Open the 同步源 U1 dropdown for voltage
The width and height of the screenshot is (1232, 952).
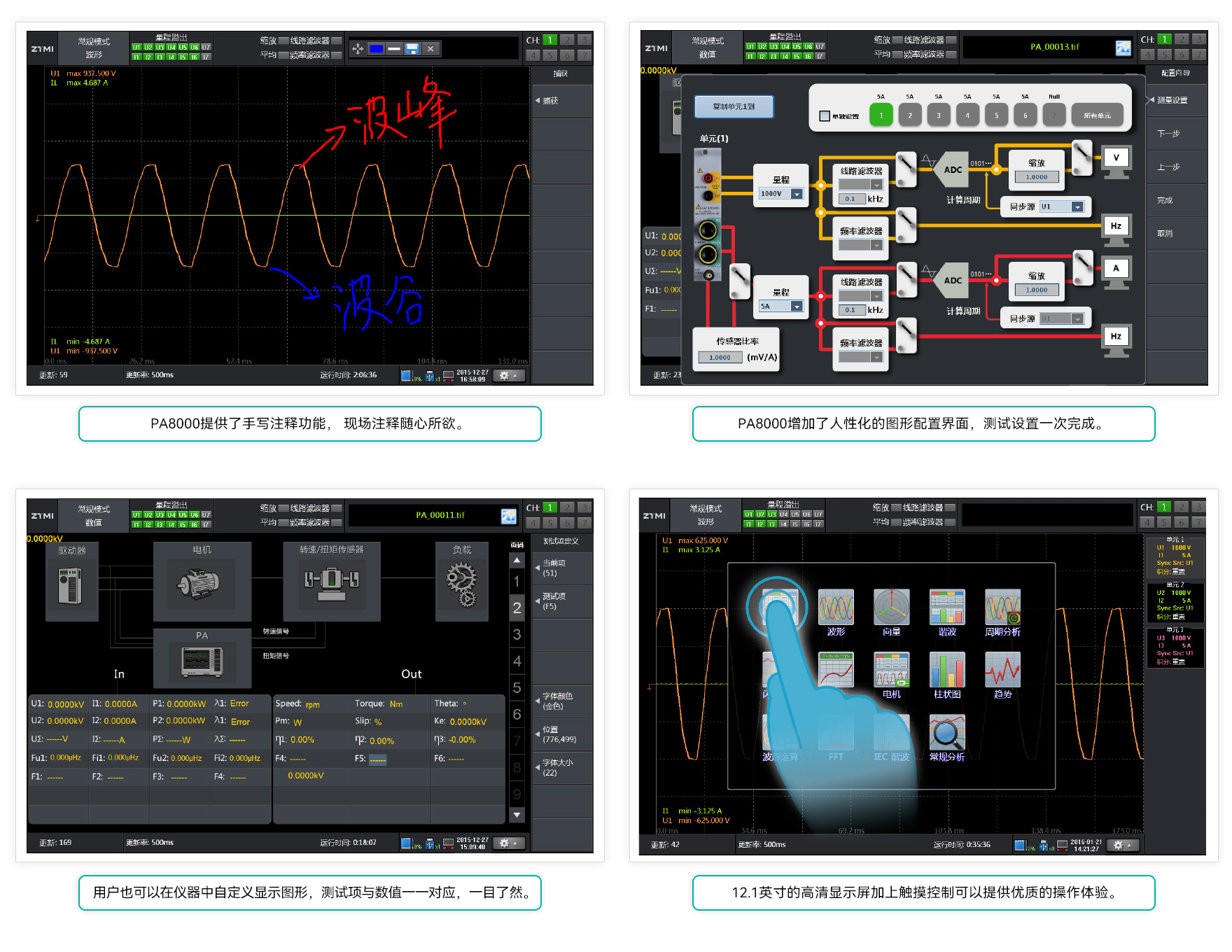click(1077, 207)
